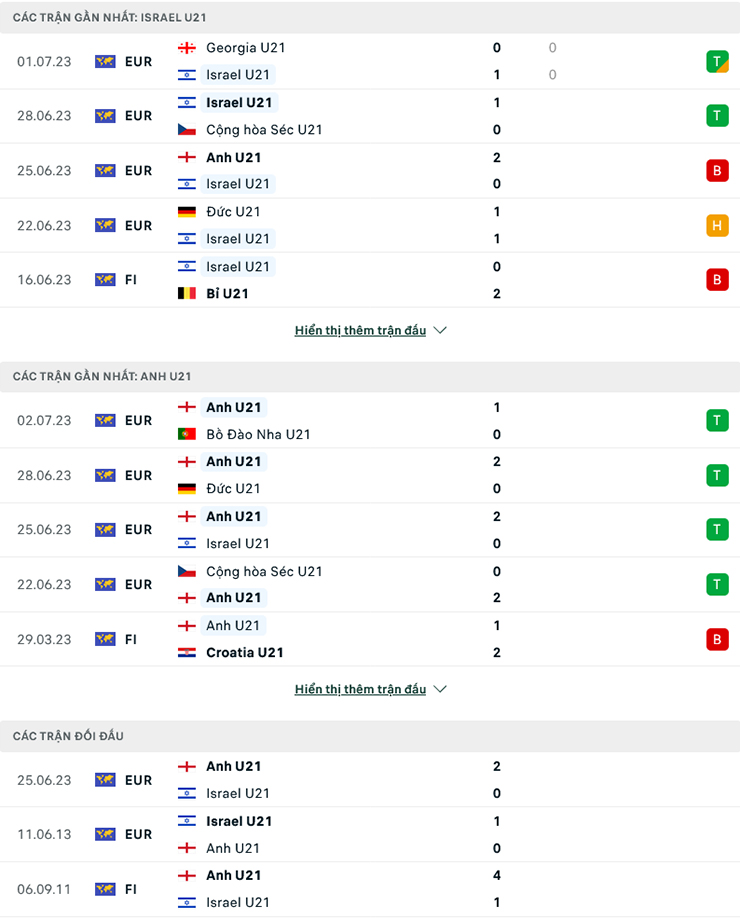Select the Các trận gần nhất: Anh U21 header

coord(101,377)
